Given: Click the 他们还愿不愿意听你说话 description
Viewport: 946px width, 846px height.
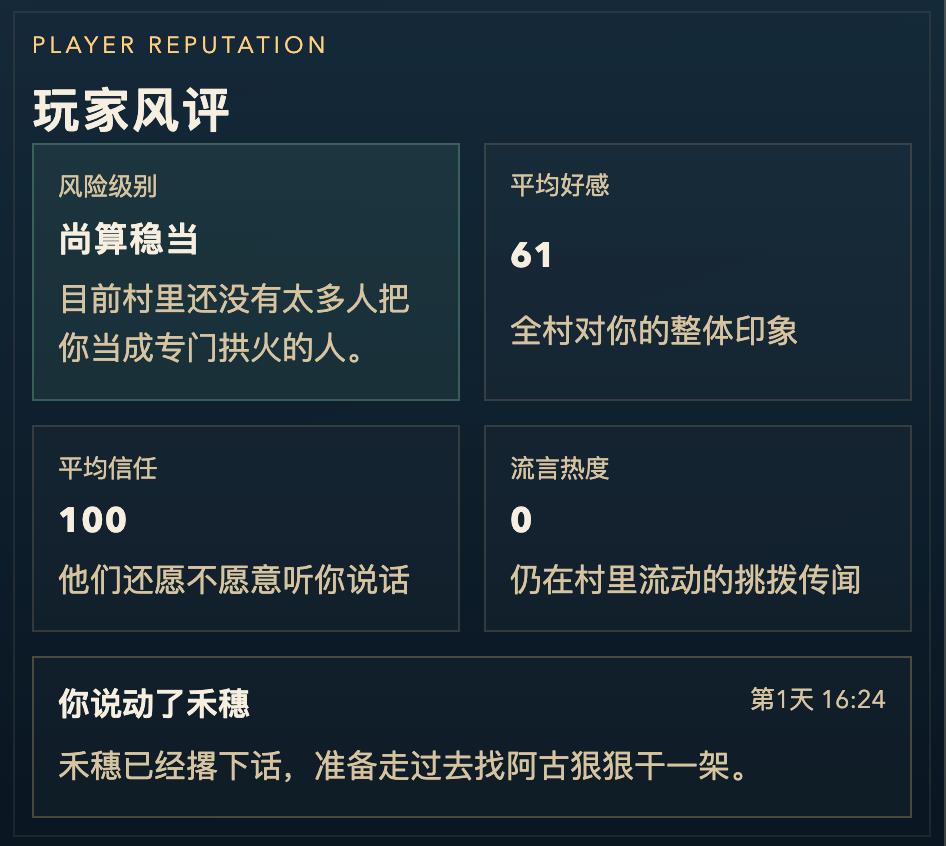Looking at the screenshot, I should pyautogui.click(x=234, y=580).
